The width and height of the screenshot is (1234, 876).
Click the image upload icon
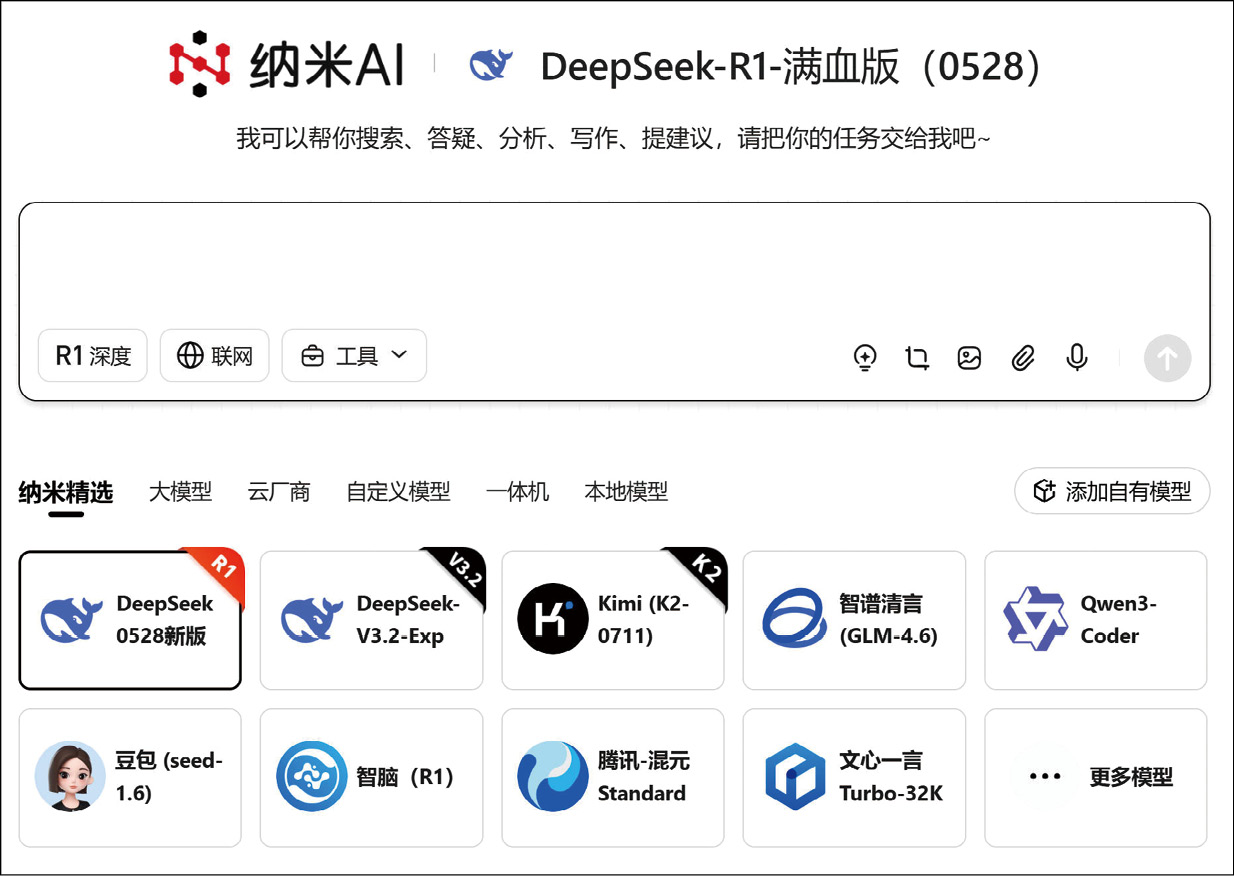(x=969, y=357)
